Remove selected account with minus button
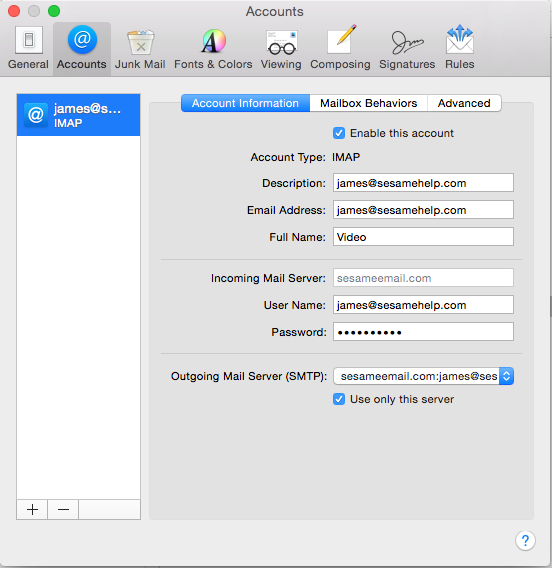552x568 pixels. (x=63, y=509)
